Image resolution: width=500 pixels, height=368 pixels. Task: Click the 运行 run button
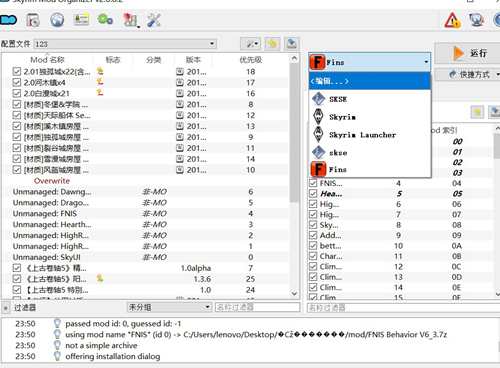coord(469,53)
